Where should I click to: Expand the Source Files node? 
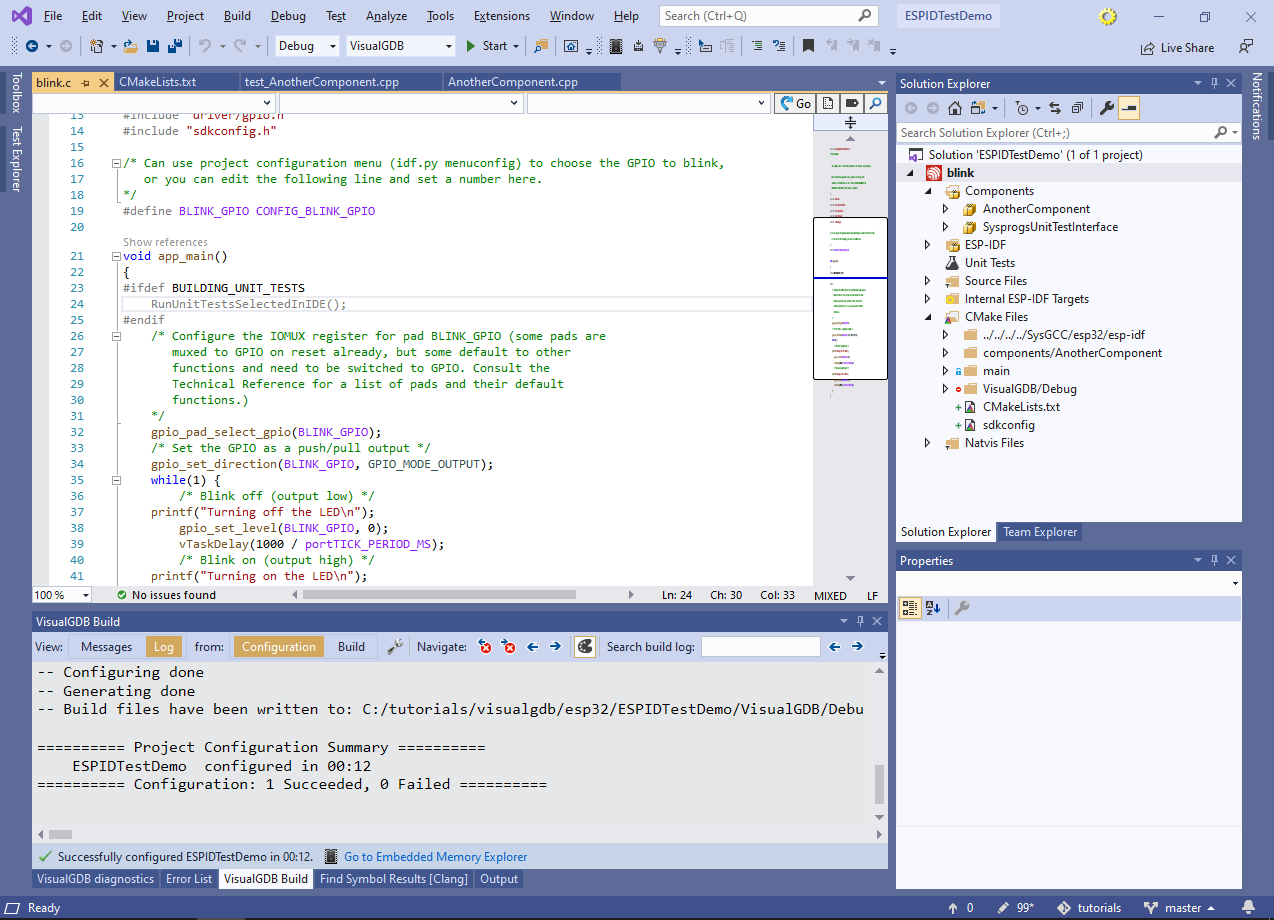pos(928,281)
